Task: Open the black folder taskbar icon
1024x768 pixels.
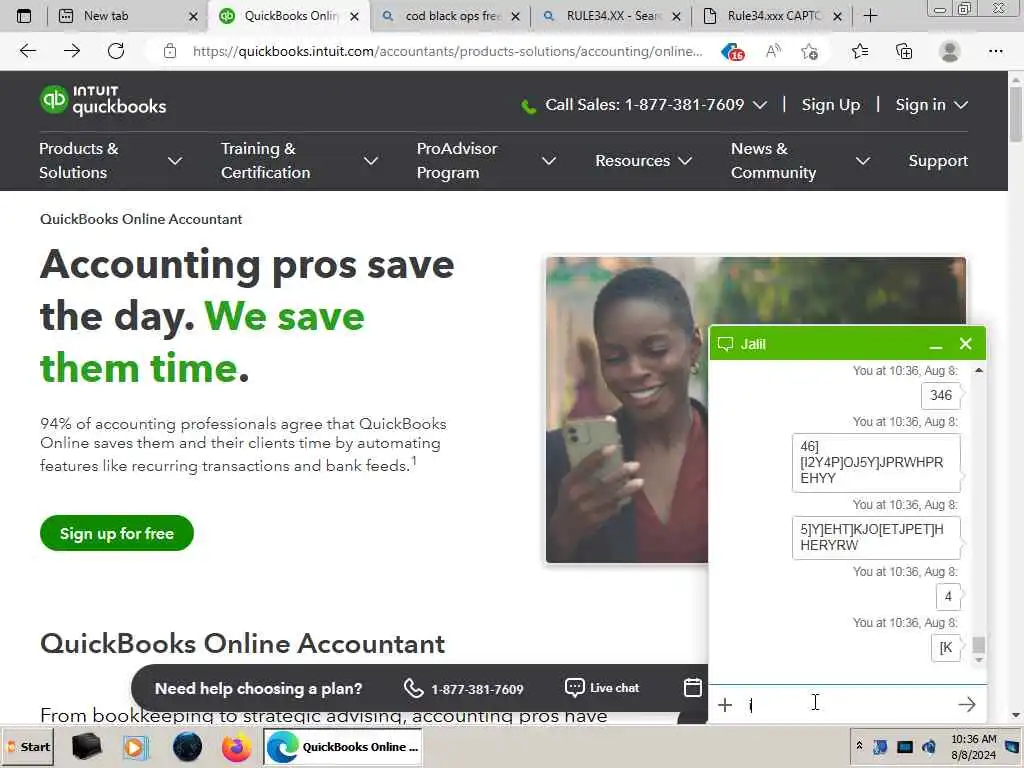Action: (x=87, y=746)
